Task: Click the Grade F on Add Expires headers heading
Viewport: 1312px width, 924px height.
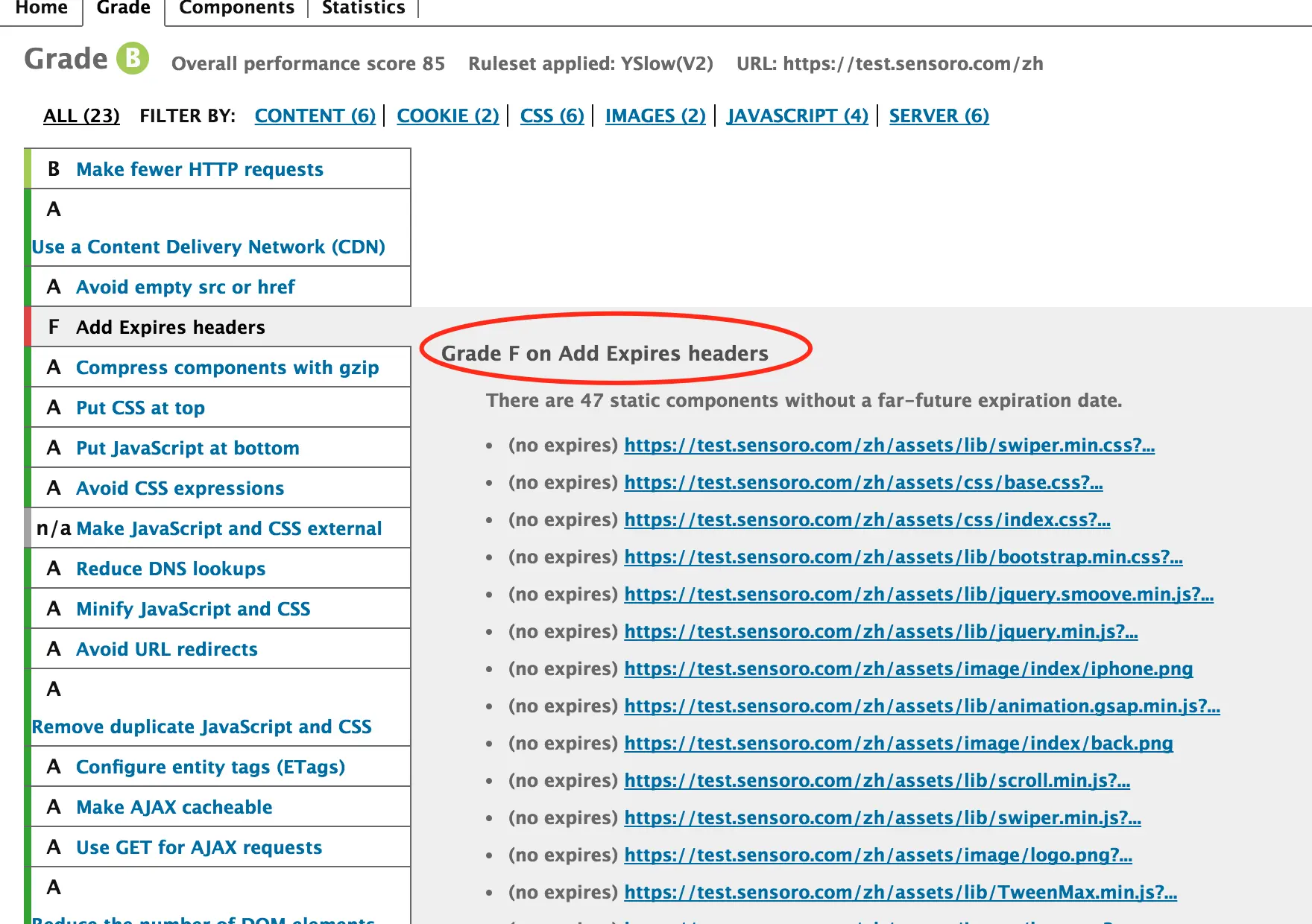Action: tap(605, 353)
